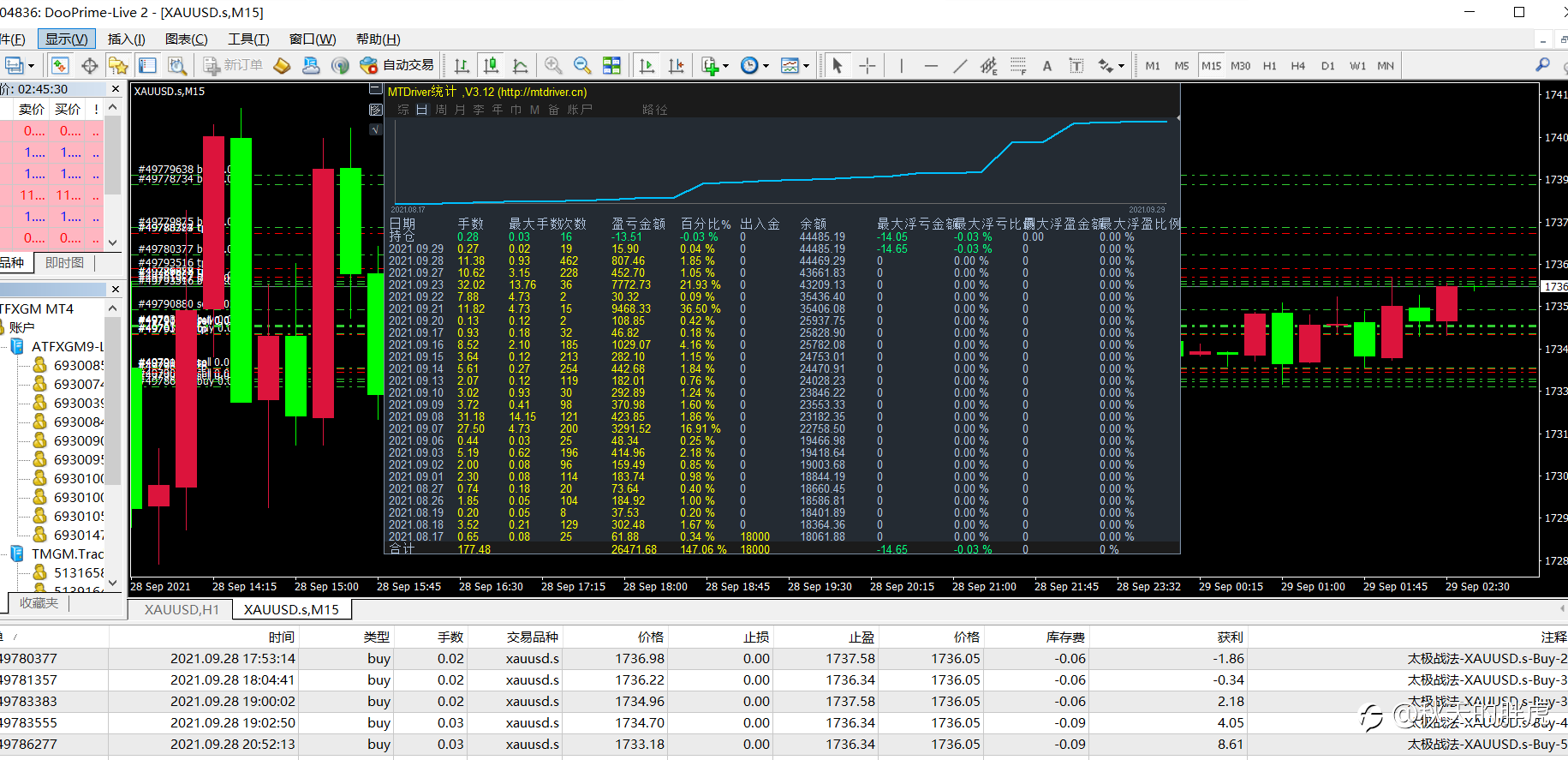
Task: Switch to 即时图 tick chart tab
Action: point(65,262)
